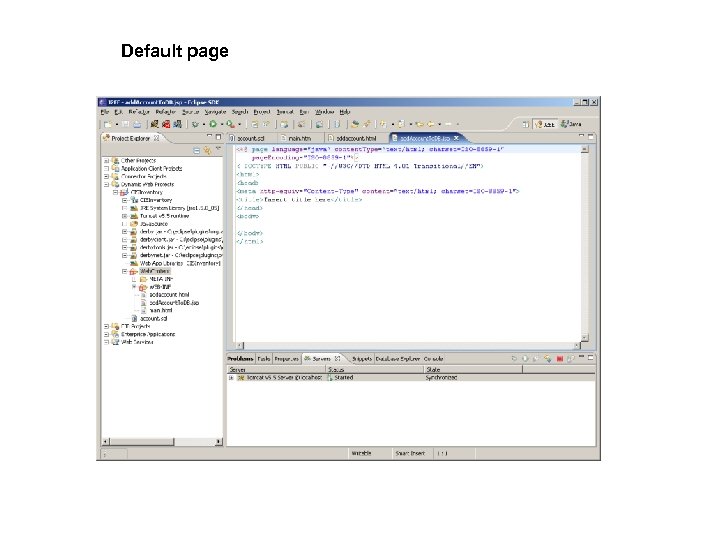Open the Console tab

[433, 359]
